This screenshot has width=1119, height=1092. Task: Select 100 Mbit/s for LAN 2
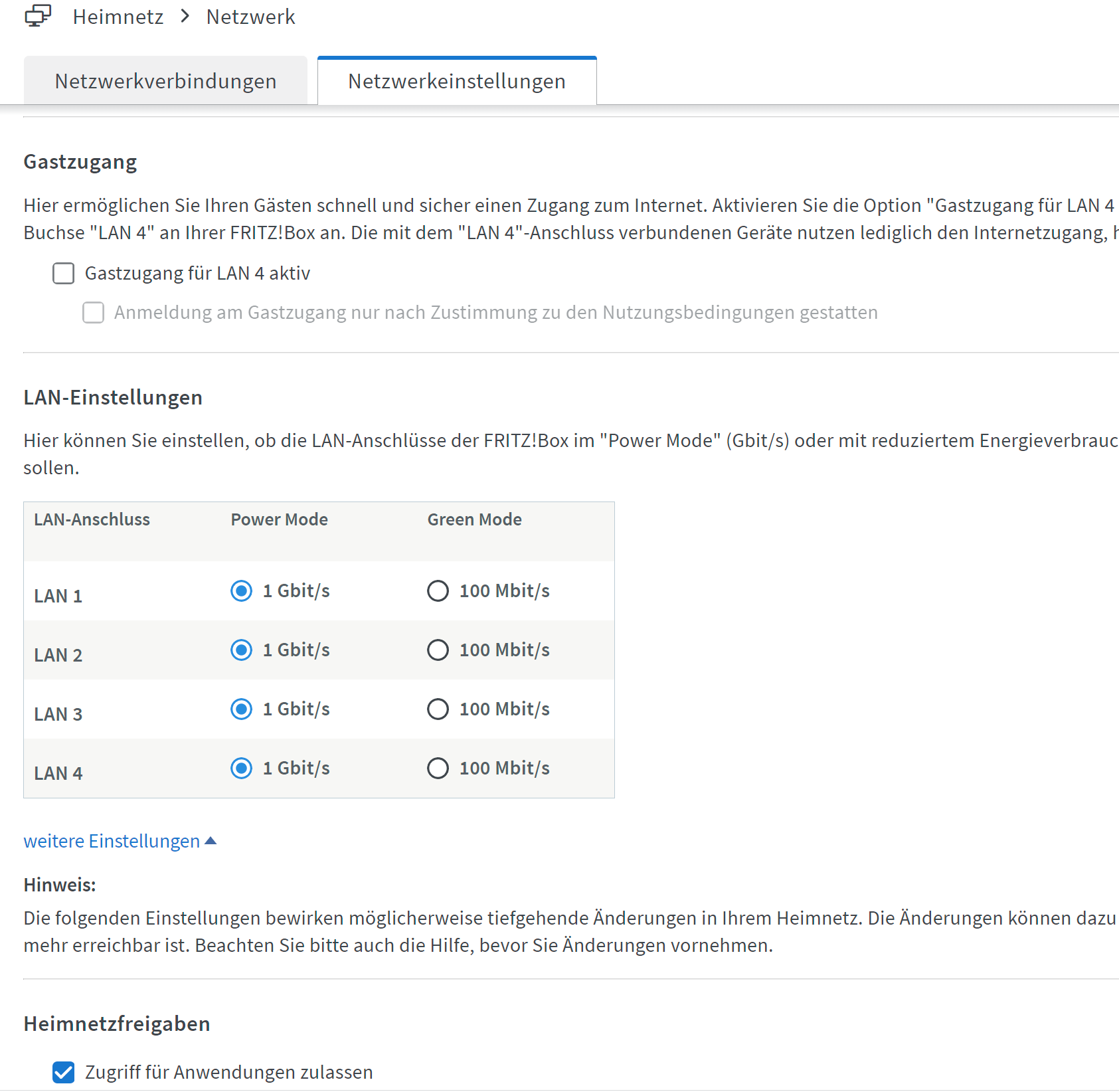[438, 650]
